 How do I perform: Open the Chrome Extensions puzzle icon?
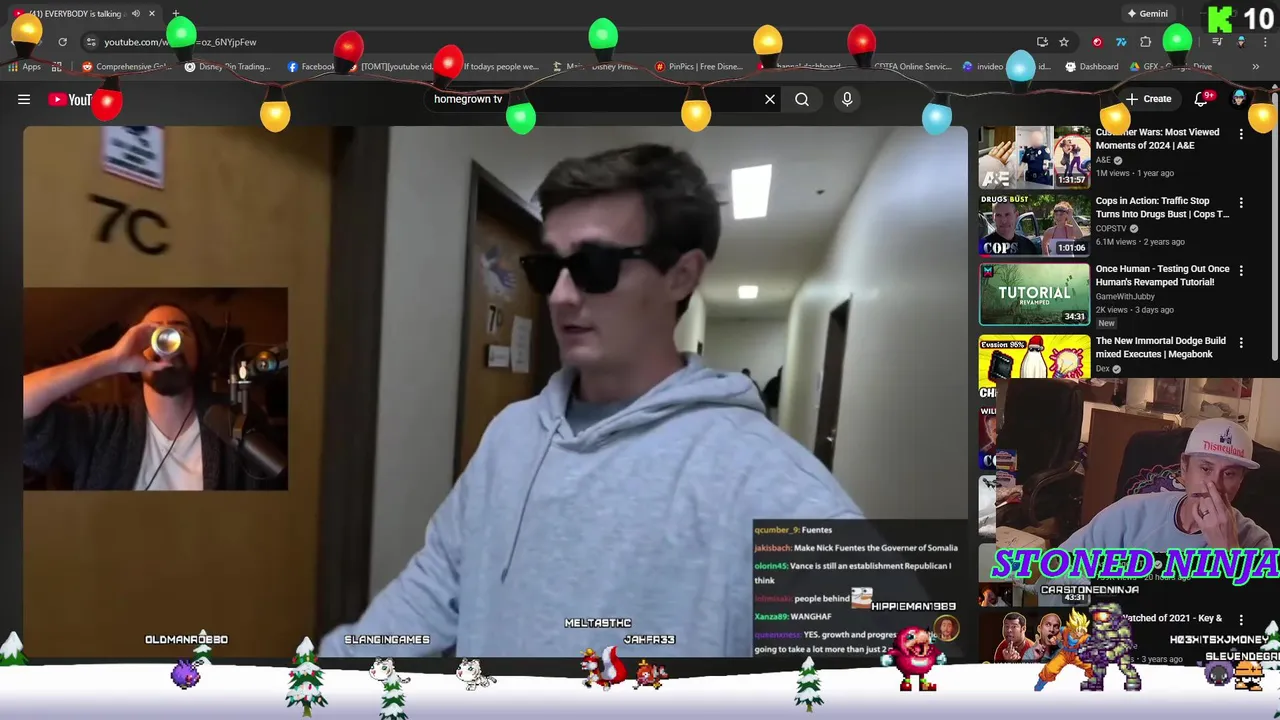point(1146,42)
